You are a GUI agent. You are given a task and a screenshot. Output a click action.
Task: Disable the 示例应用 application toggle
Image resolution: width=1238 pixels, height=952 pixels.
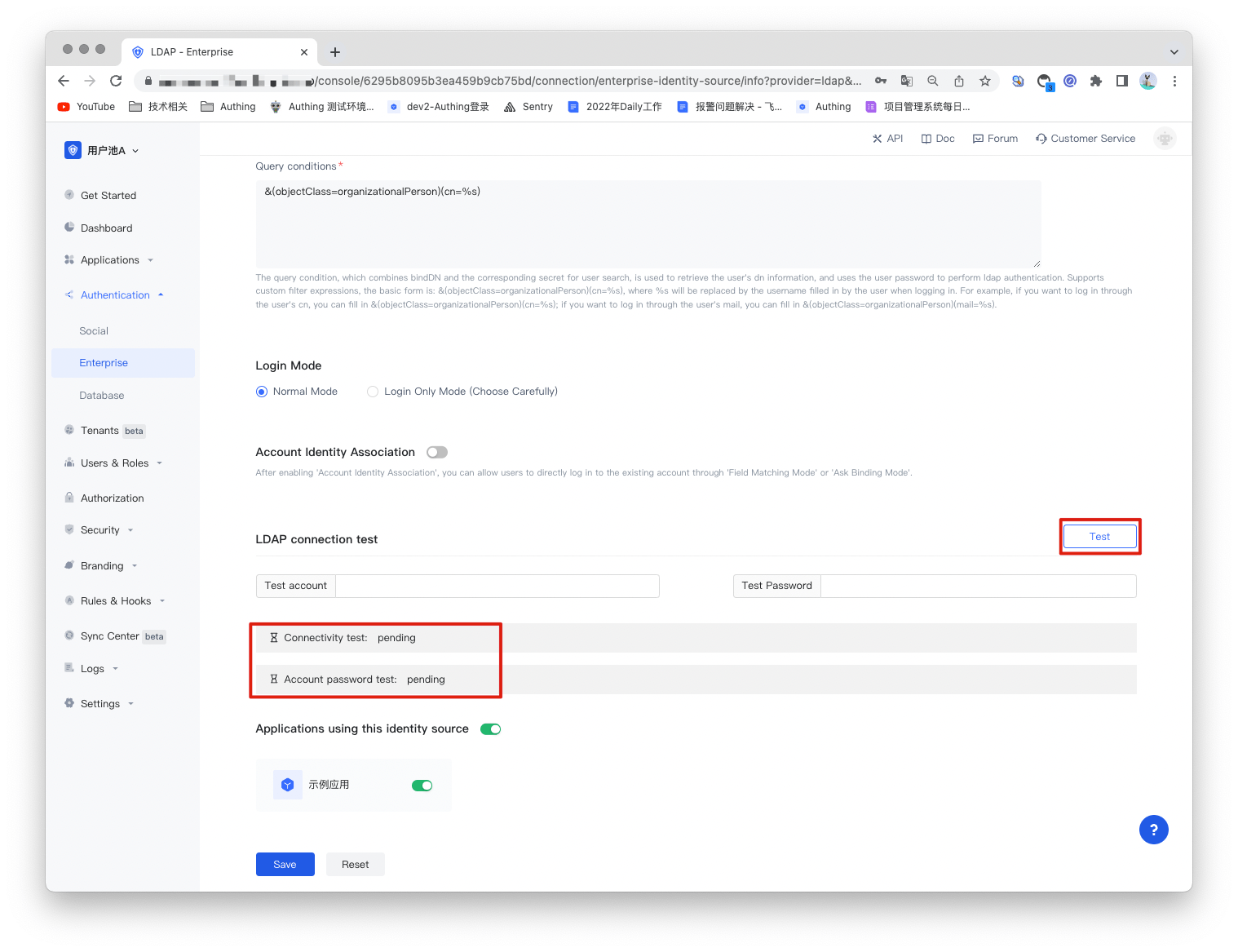coord(422,786)
